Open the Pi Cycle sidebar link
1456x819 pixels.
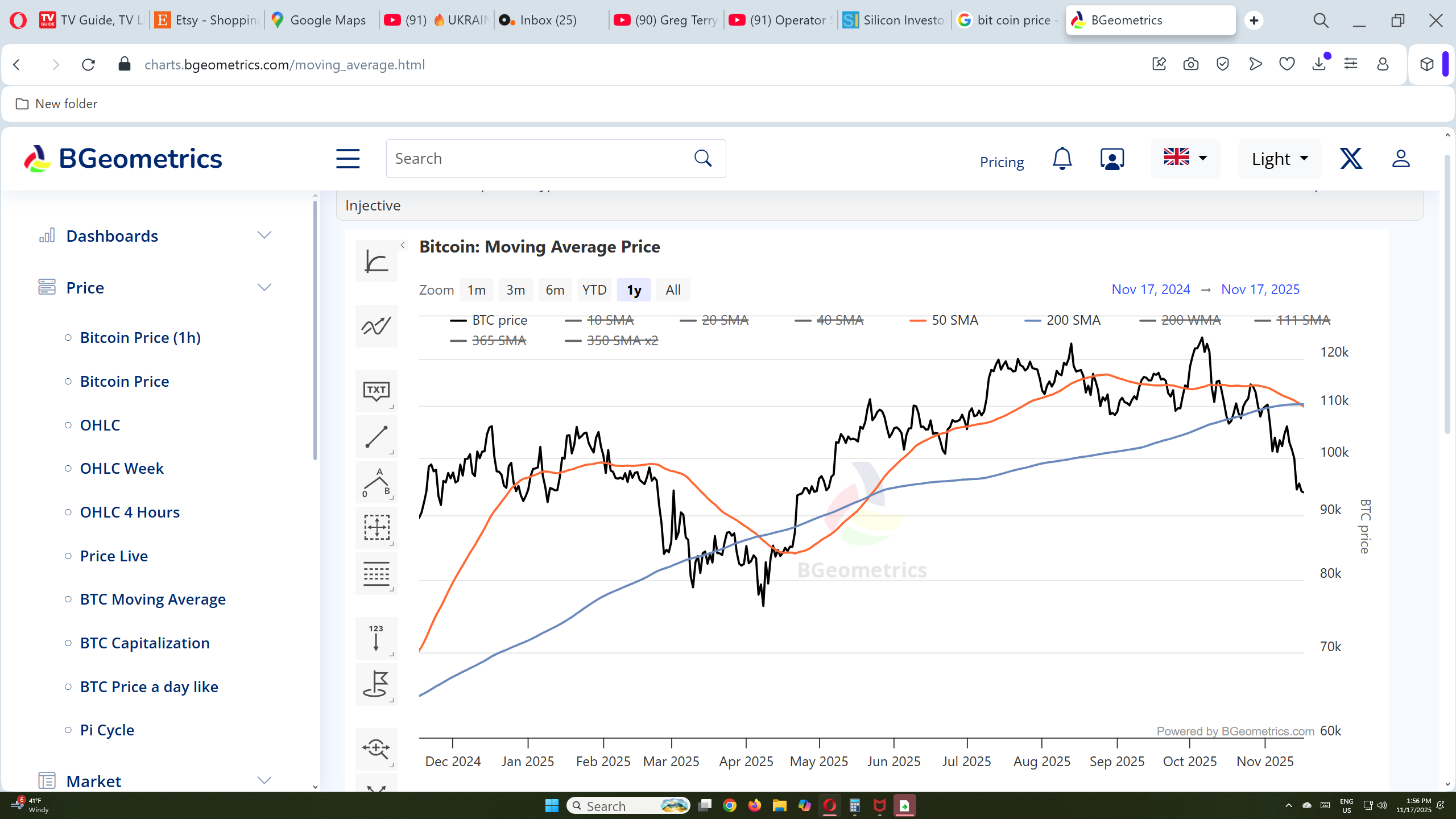tap(107, 730)
